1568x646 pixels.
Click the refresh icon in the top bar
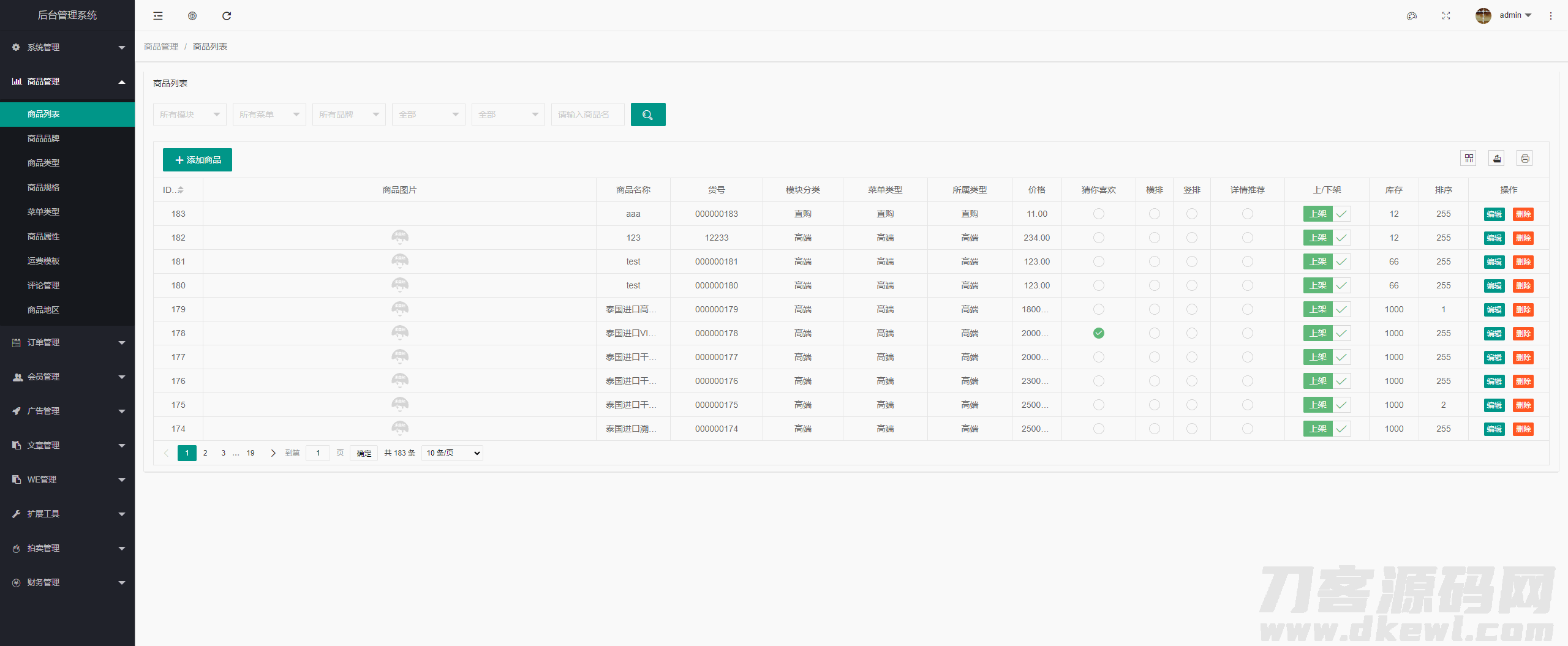coord(227,16)
